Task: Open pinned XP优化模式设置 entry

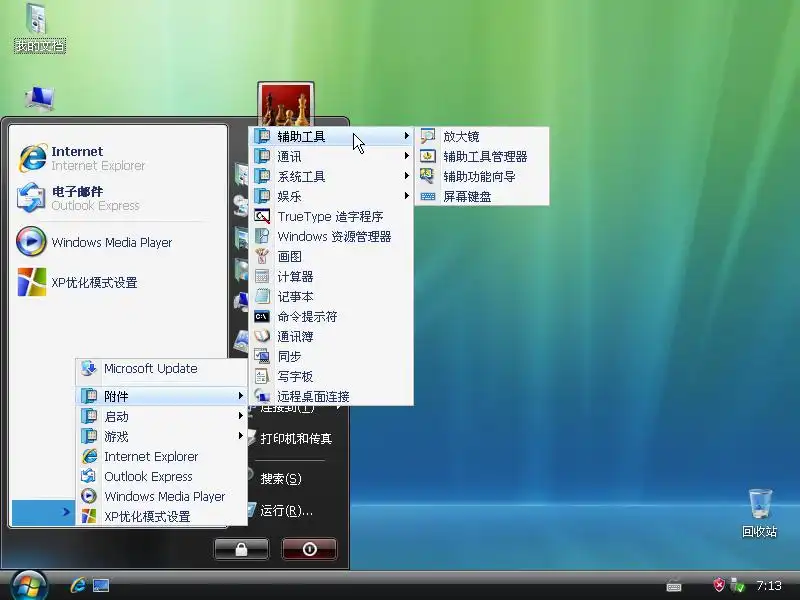Action: pos(118,282)
